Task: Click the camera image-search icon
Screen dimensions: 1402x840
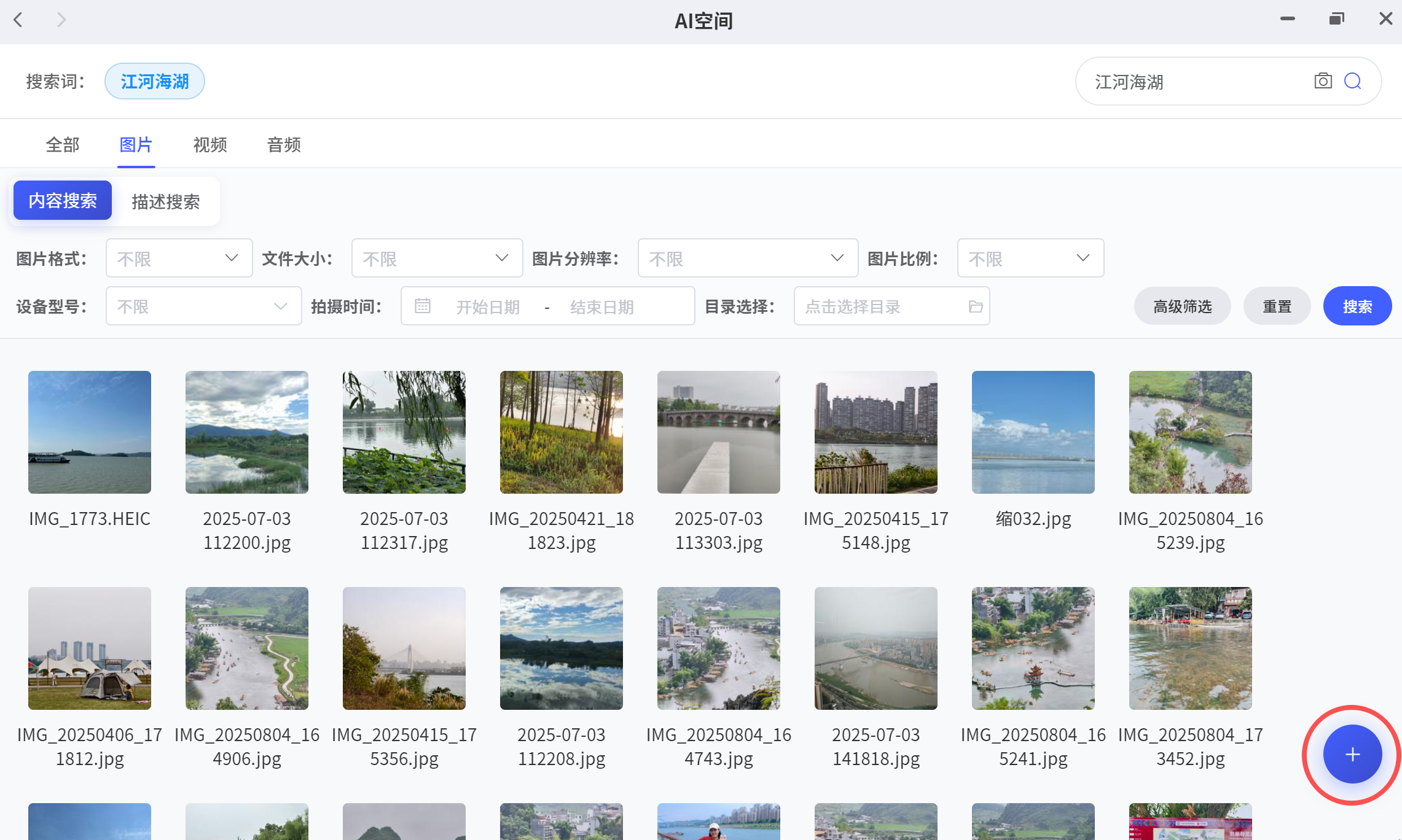Action: click(x=1323, y=81)
